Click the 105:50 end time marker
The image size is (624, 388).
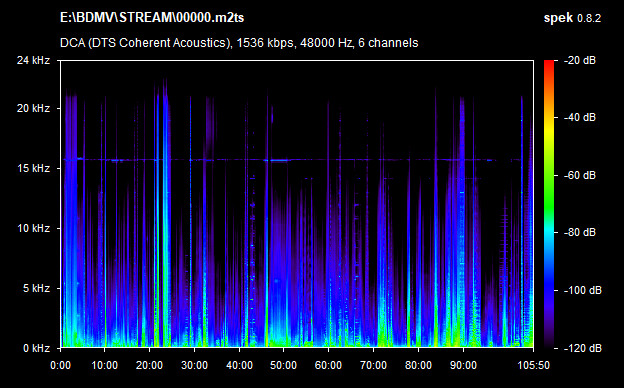533,365
